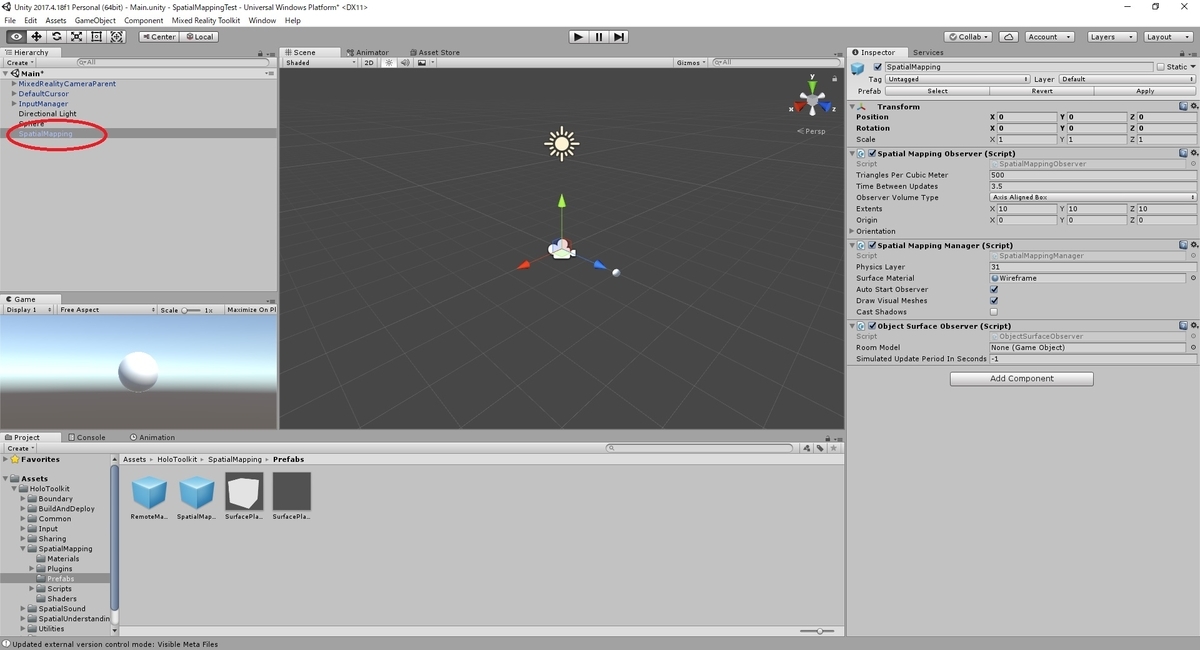The width and height of the screenshot is (1200, 650).
Task: Uncheck Auto Start Observer
Action: 994,289
